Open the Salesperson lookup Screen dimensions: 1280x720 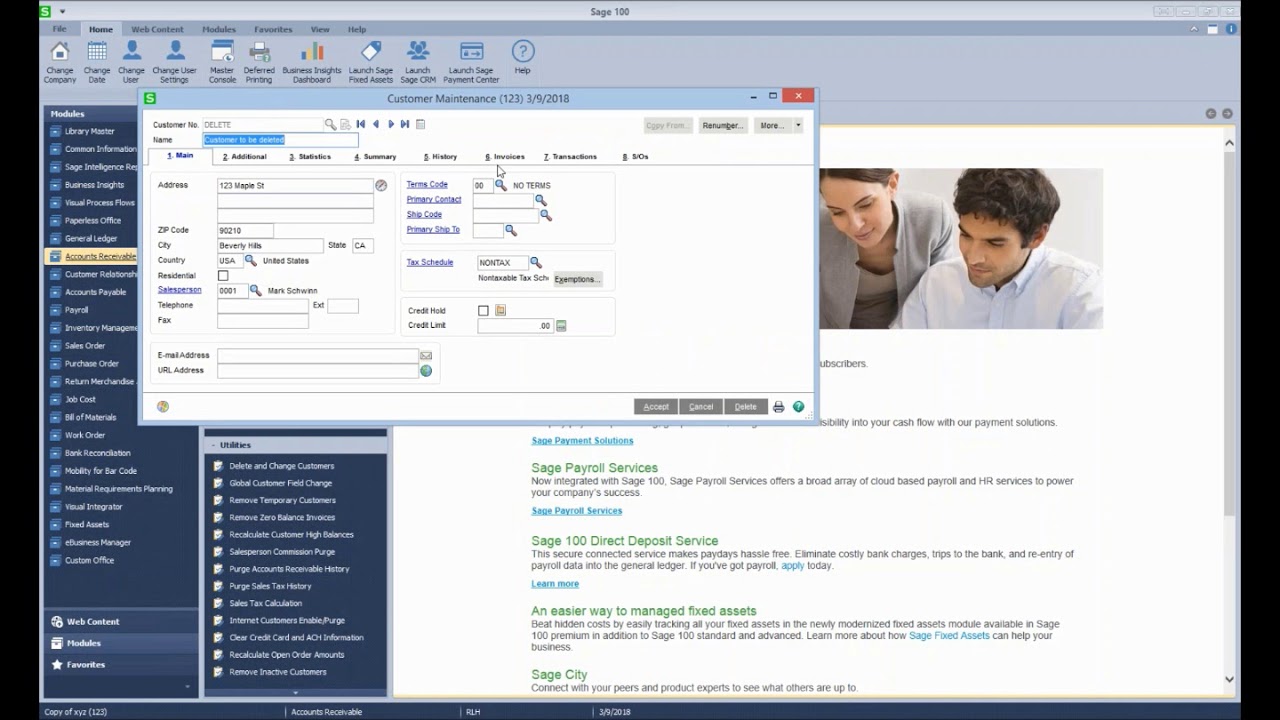pos(255,290)
